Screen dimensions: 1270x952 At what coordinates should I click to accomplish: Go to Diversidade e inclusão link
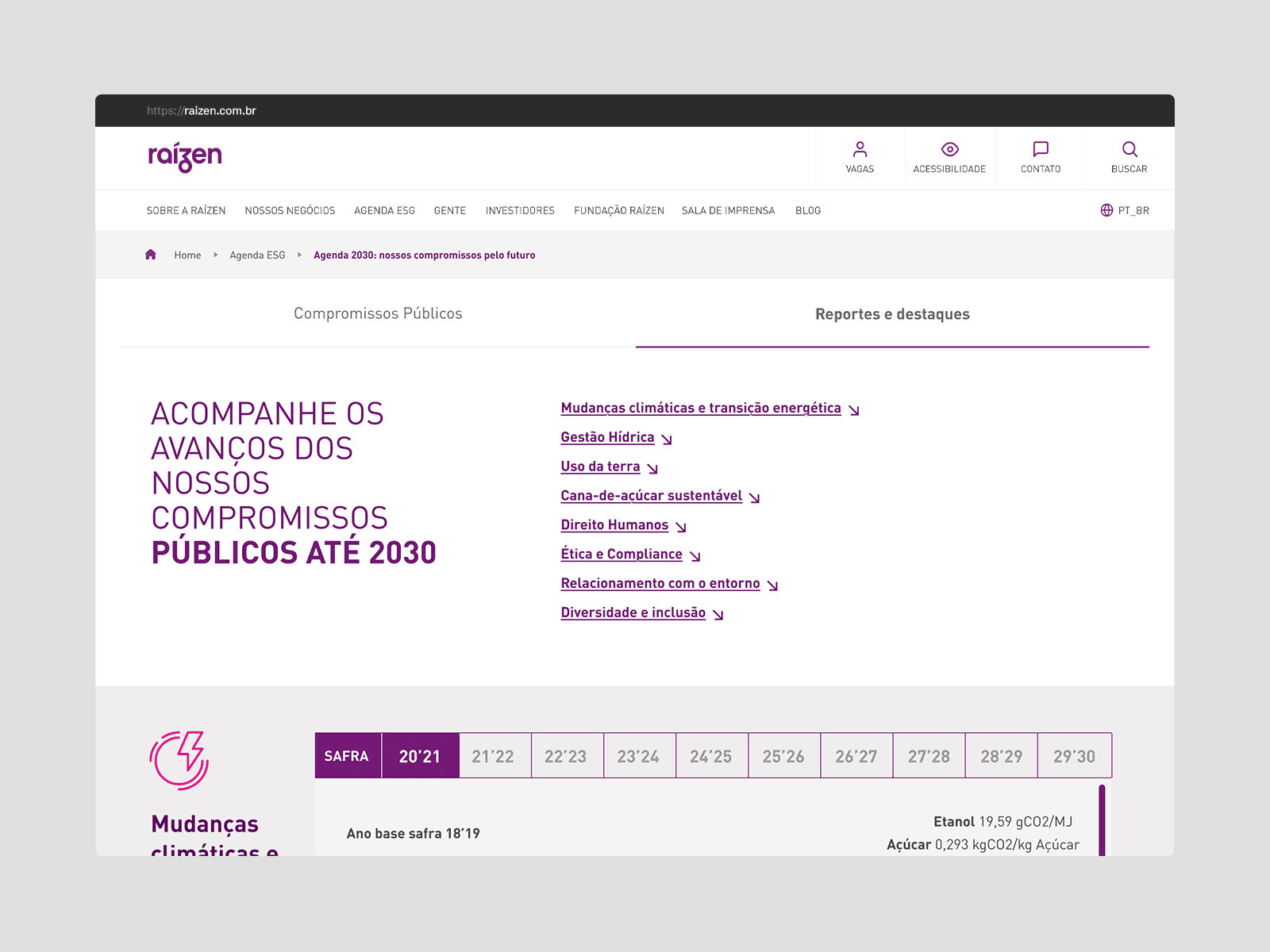point(633,612)
